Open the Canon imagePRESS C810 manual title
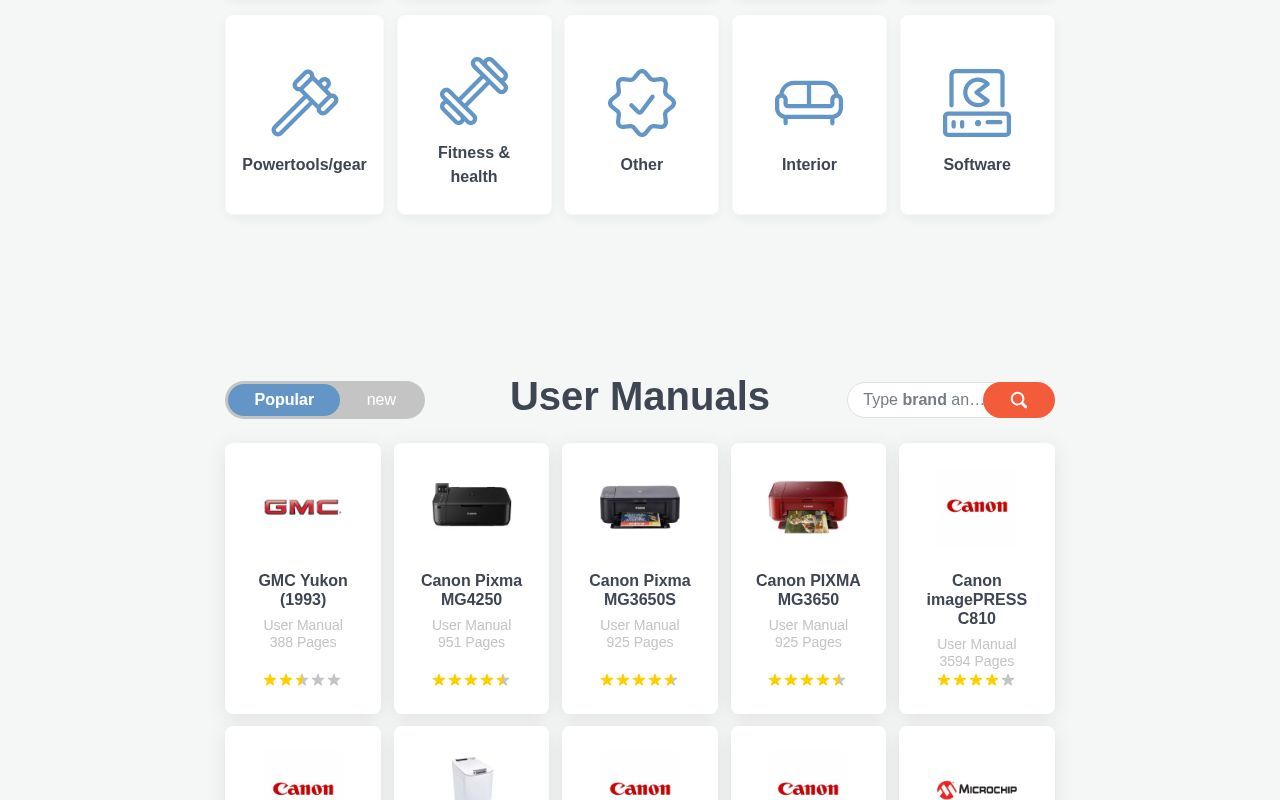This screenshot has width=1280, height=800. tap(977, 599)
